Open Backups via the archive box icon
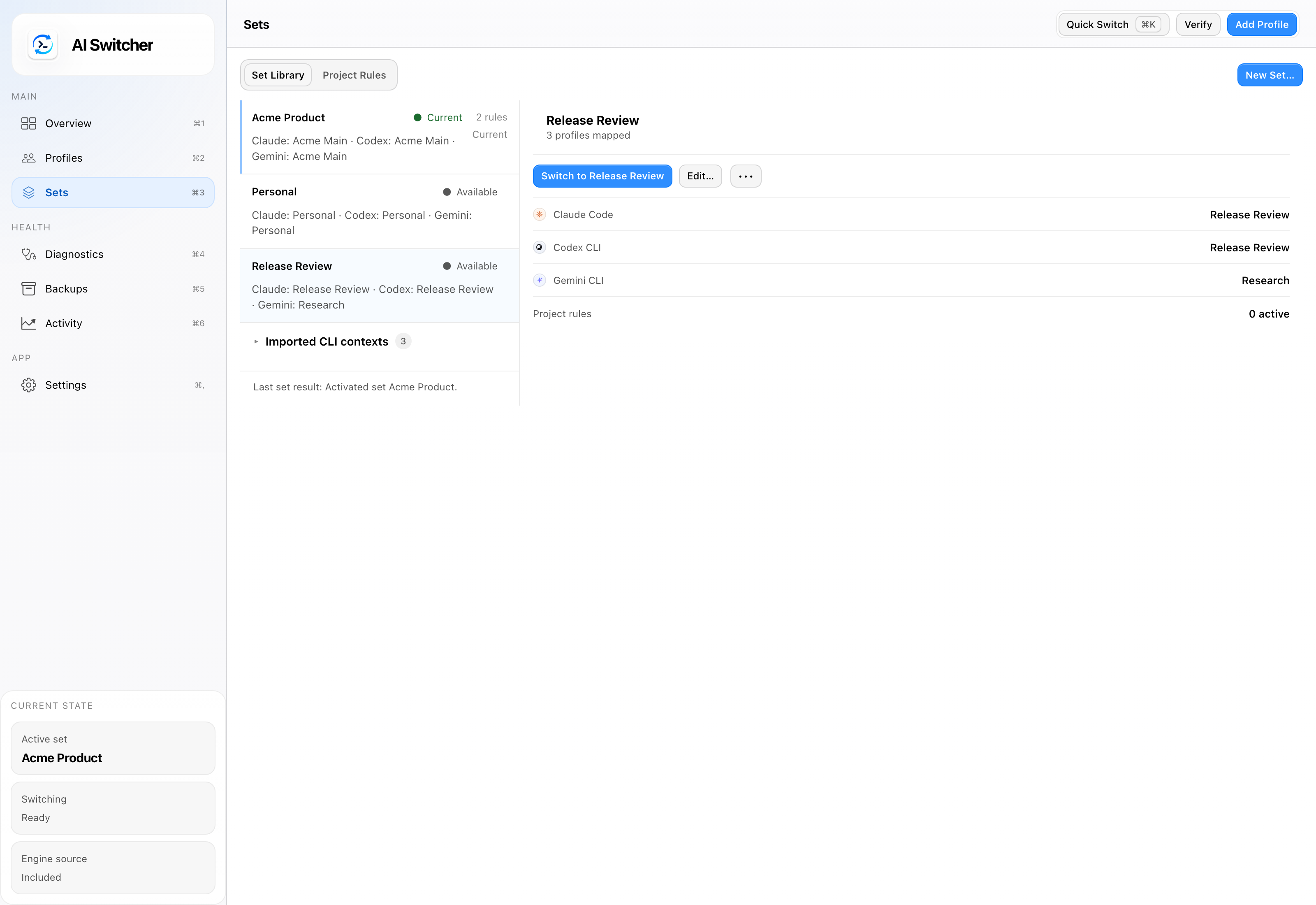Viewport: 1316px width, 905px height. (28, 289)
